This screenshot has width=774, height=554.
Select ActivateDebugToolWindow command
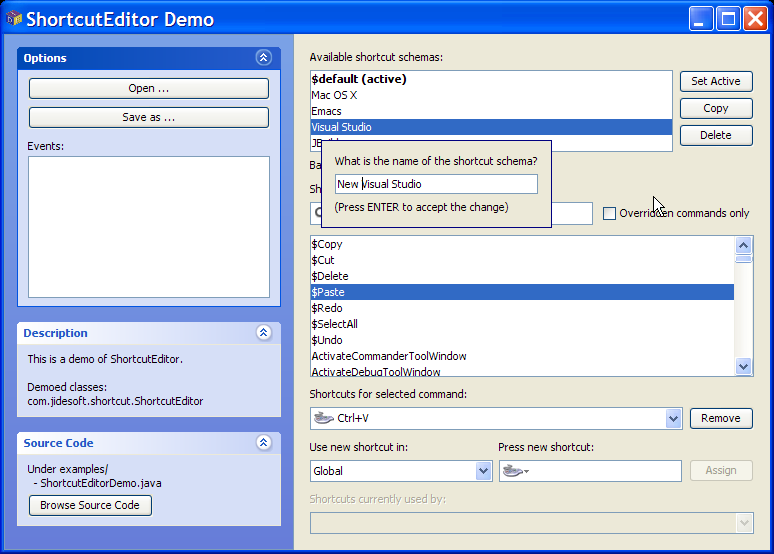point(522,371)
